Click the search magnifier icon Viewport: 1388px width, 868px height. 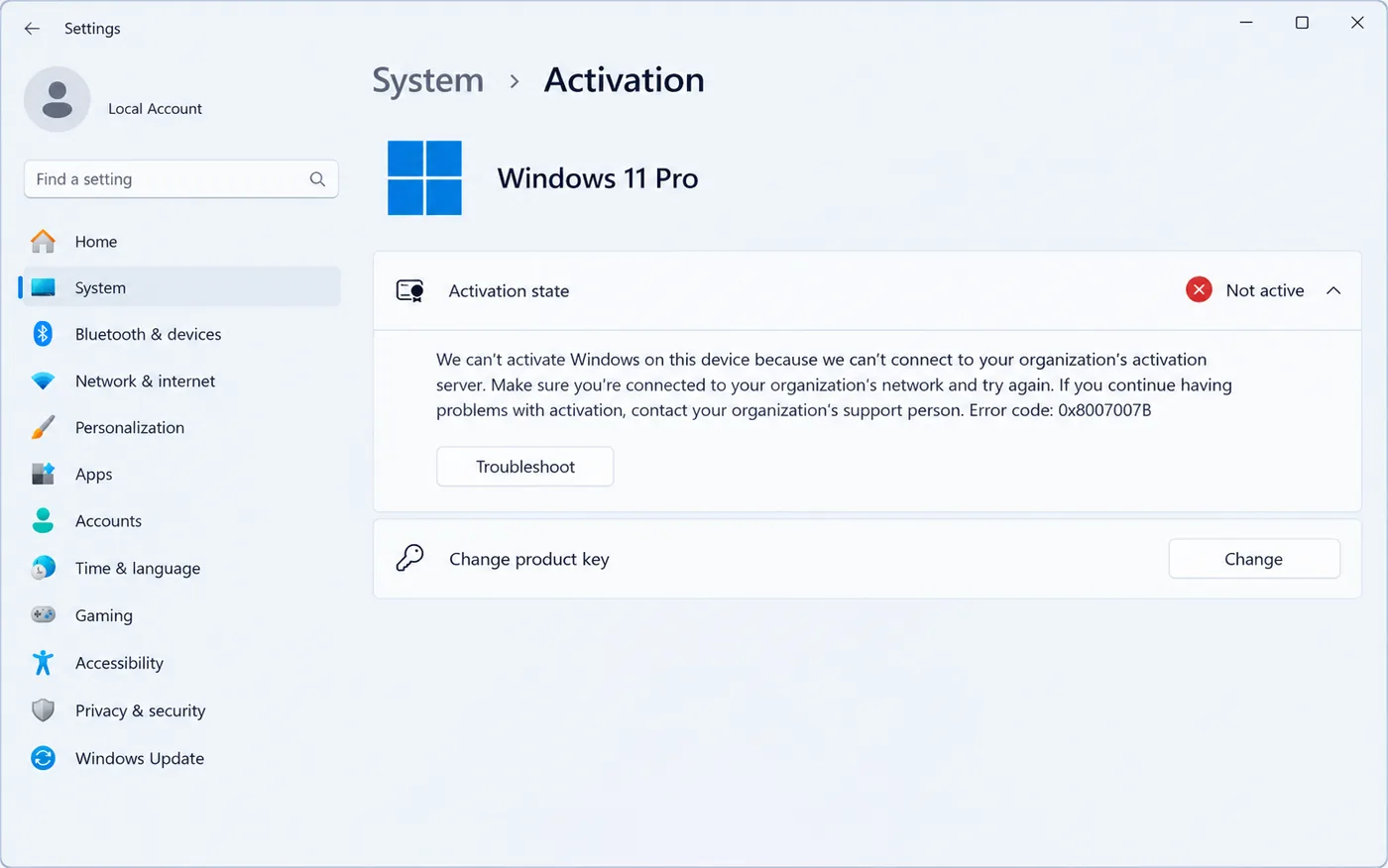[x=317, y=179]
